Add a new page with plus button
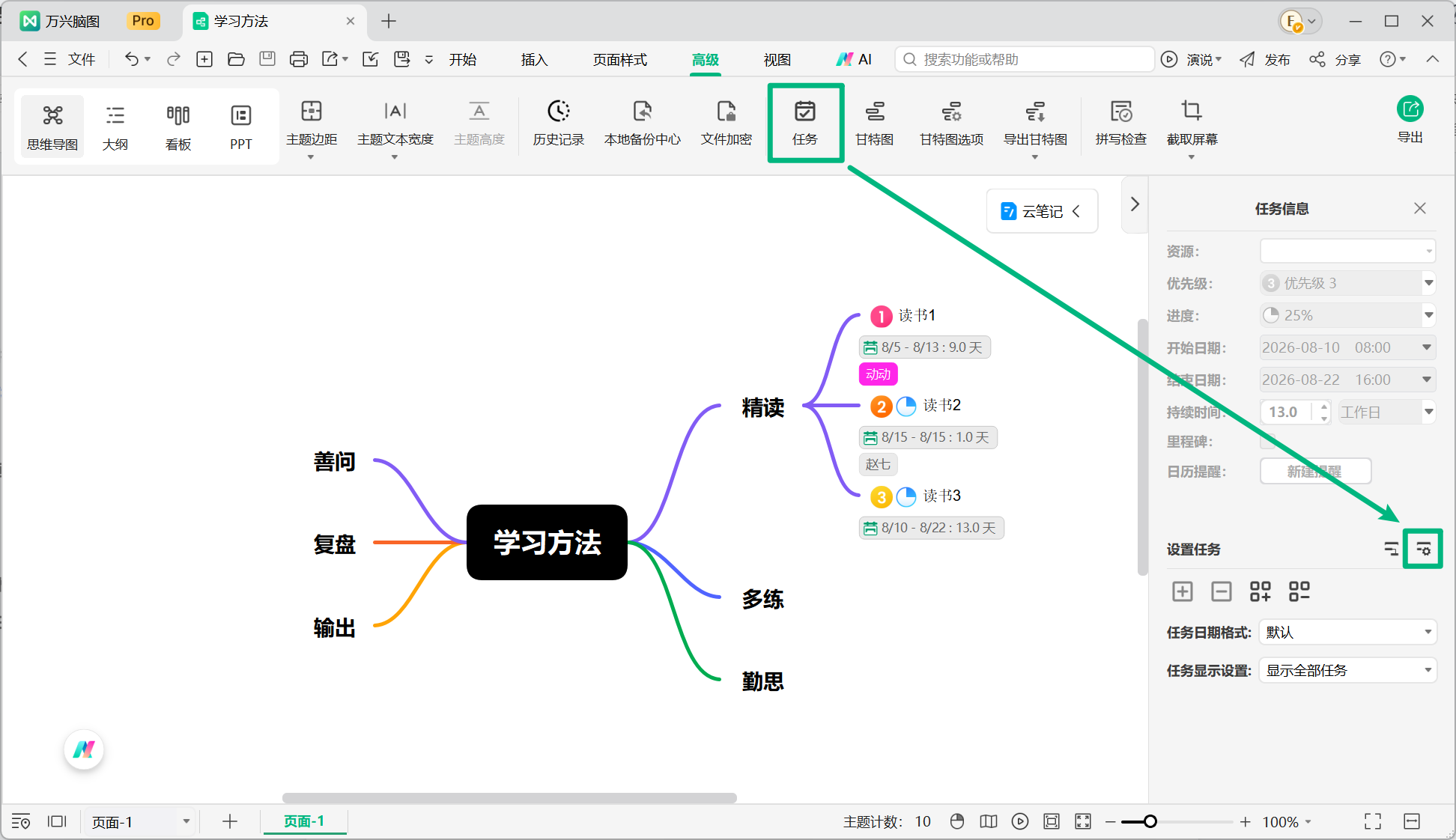 click(230, 821)
